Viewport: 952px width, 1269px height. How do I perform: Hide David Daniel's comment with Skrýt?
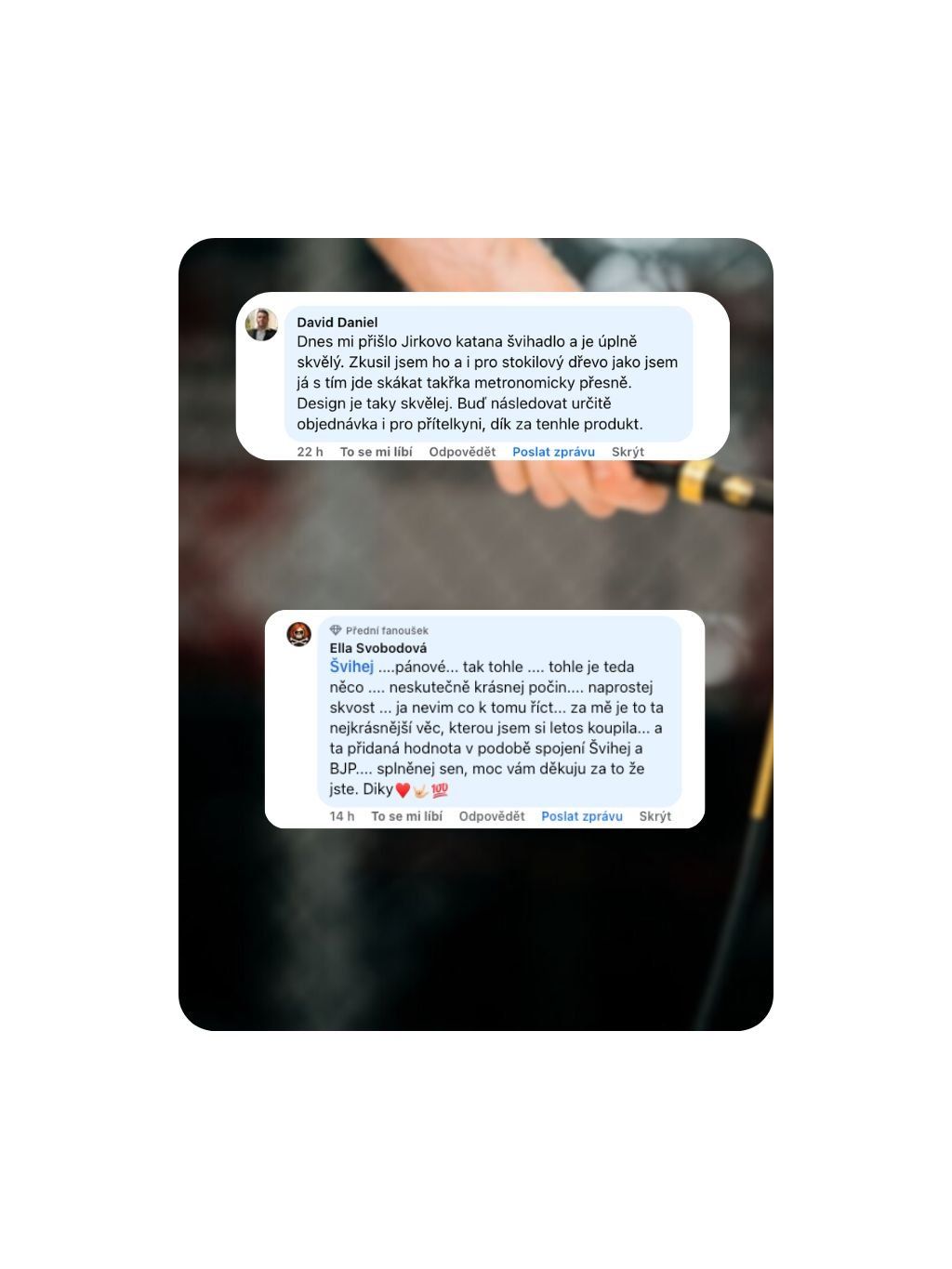point(628,452)
